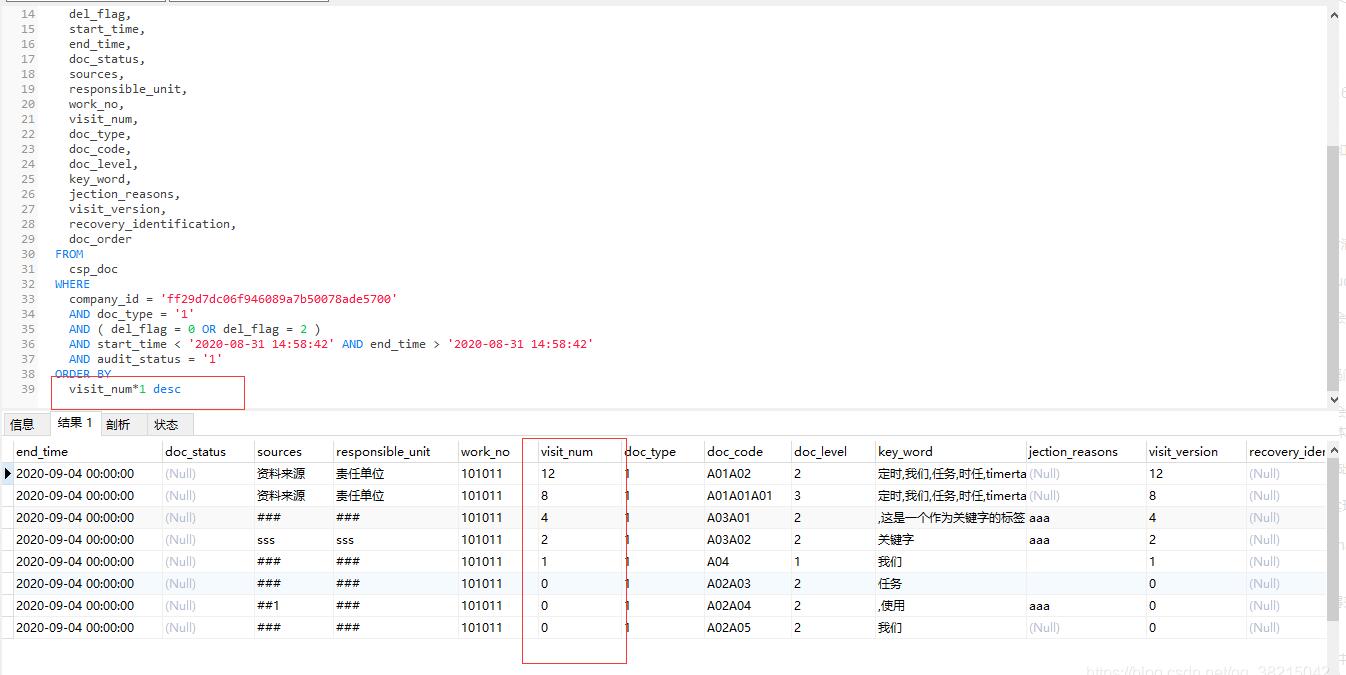Switch to the 信息 tab
Image resolution: width=1346 pixels, height=675 pixels.
tap(22, 424)
